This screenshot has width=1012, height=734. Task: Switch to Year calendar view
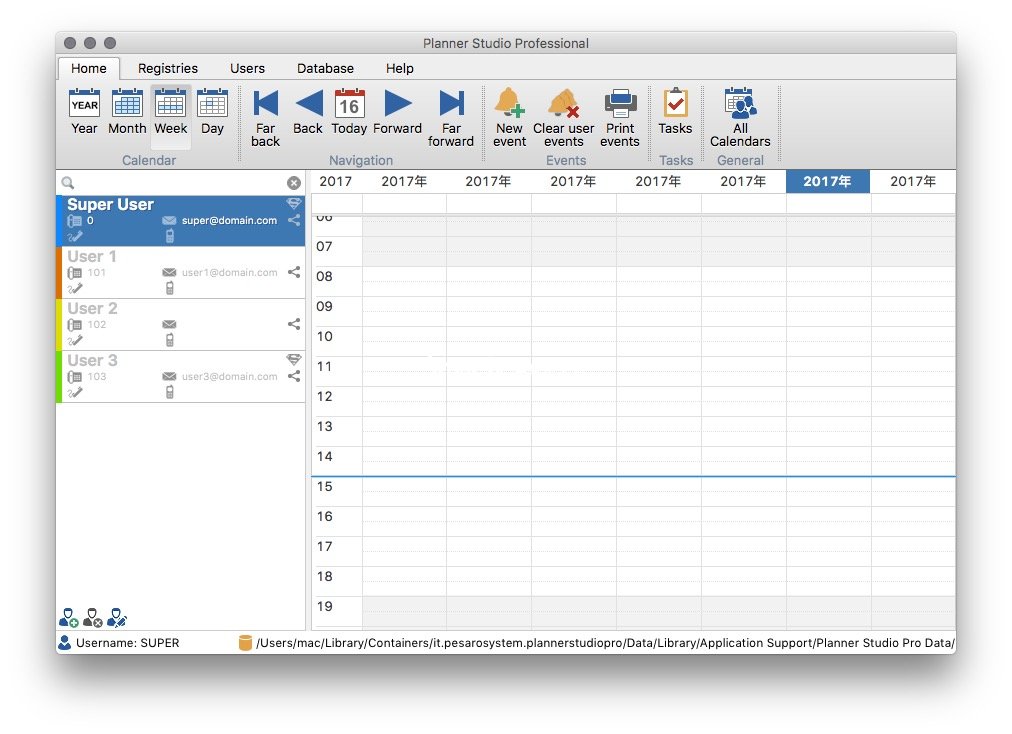(x=85, y=111)
